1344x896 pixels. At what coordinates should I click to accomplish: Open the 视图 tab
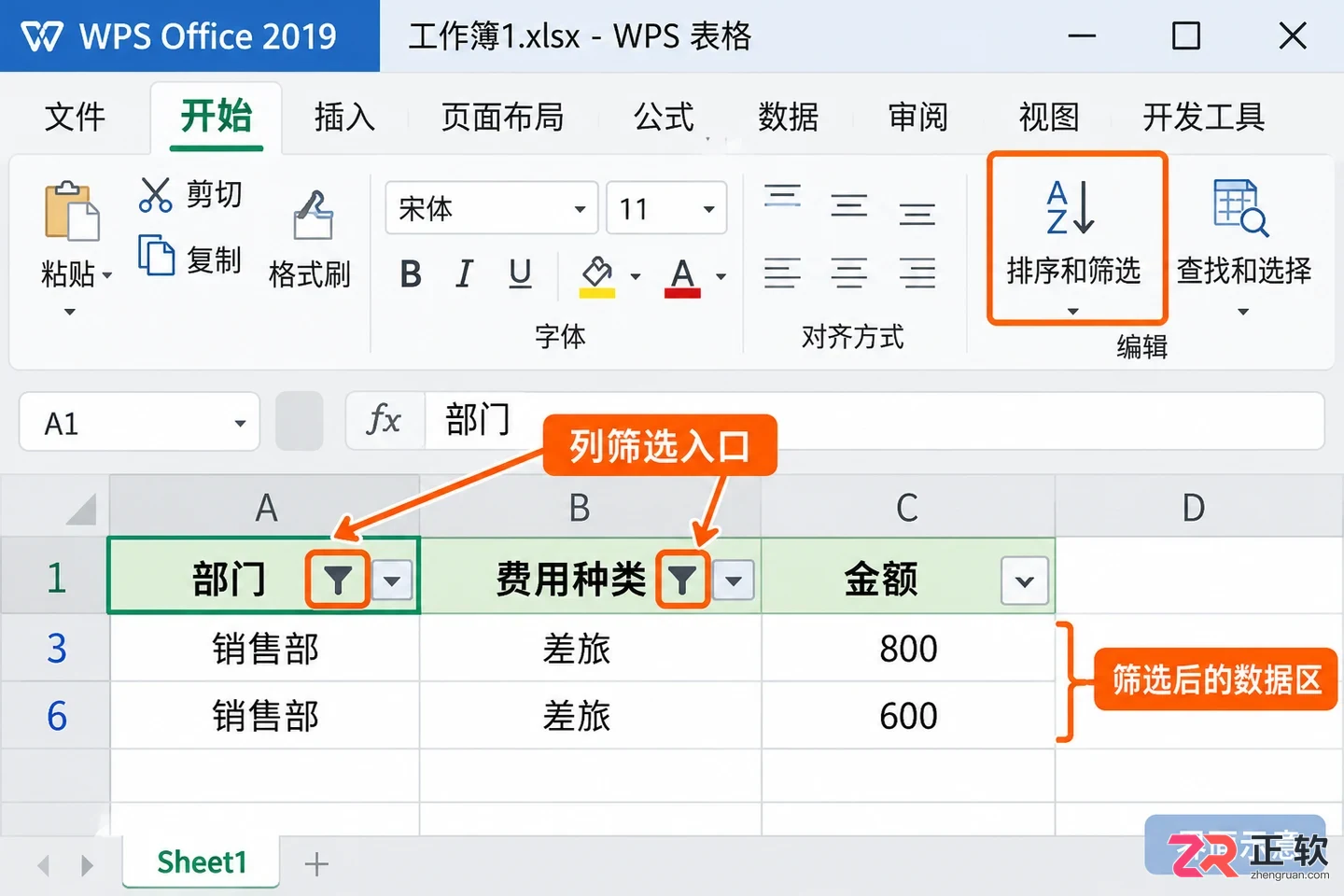pos(1049,118)
